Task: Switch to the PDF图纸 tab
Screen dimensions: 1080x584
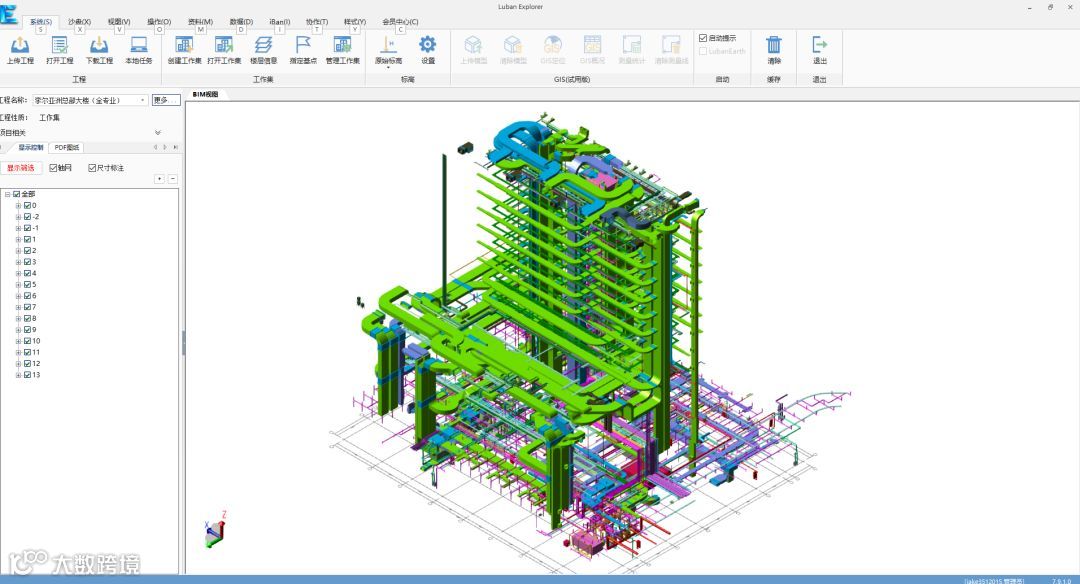Action: coord(67,147)
